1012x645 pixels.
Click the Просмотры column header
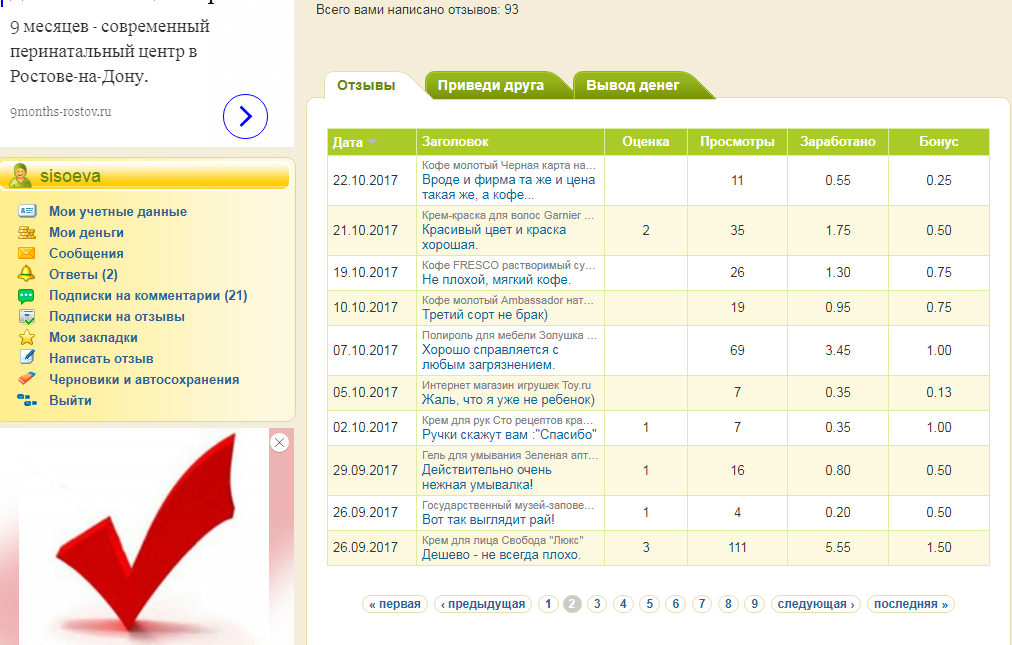pyautogui.click(x=737, y=142)
